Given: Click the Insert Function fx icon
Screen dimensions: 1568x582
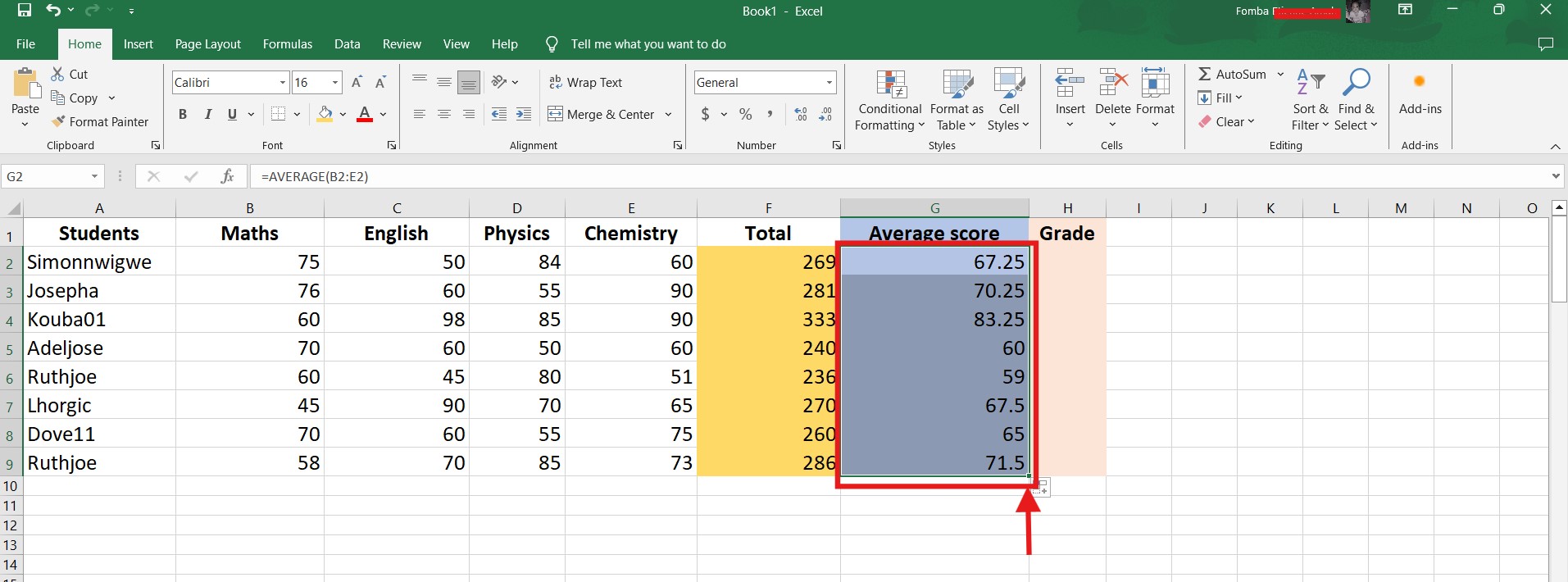Looking at the screenshot, I should pos(227,176).
